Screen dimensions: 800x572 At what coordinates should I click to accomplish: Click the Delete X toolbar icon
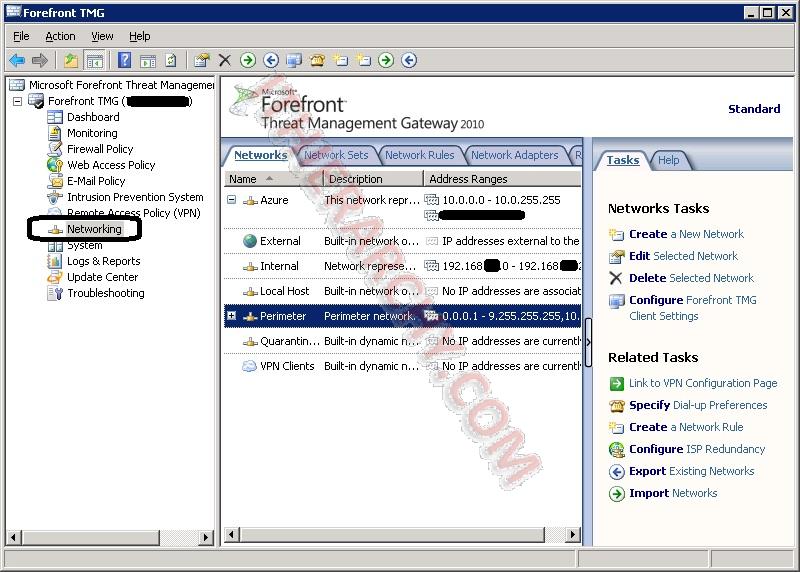pos(224,60)
